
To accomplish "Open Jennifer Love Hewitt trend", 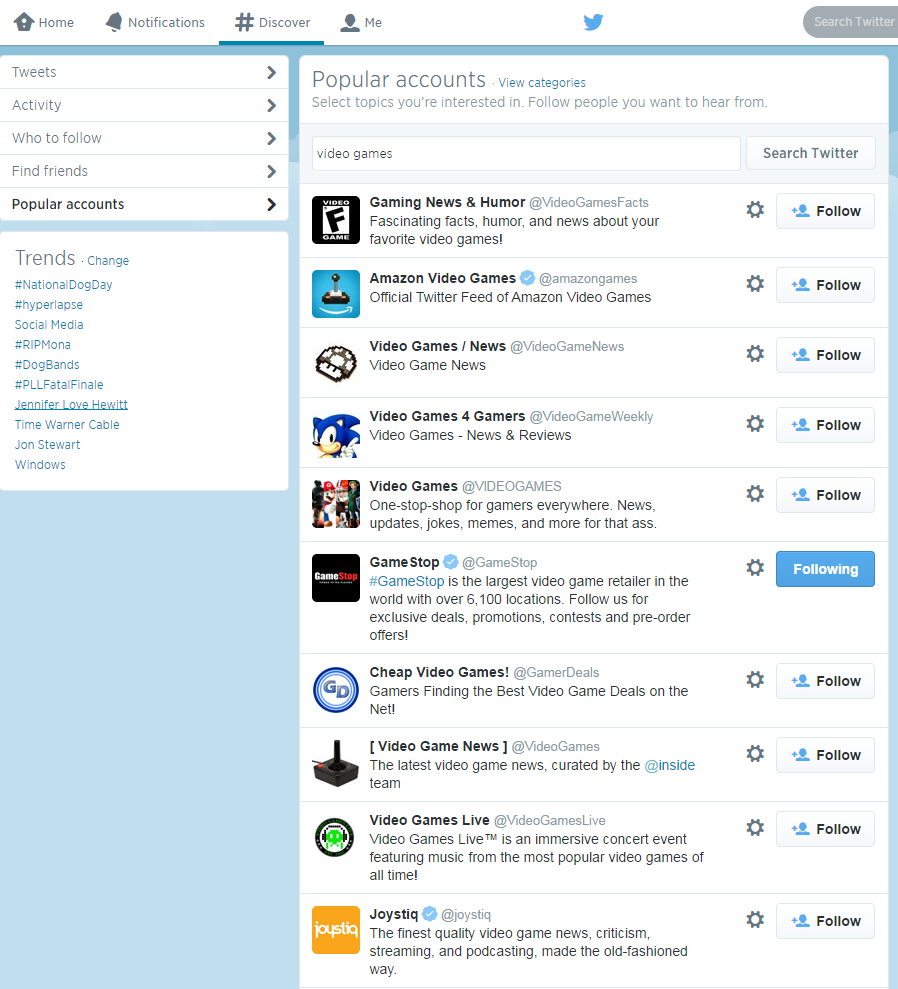I will (71, 404).
